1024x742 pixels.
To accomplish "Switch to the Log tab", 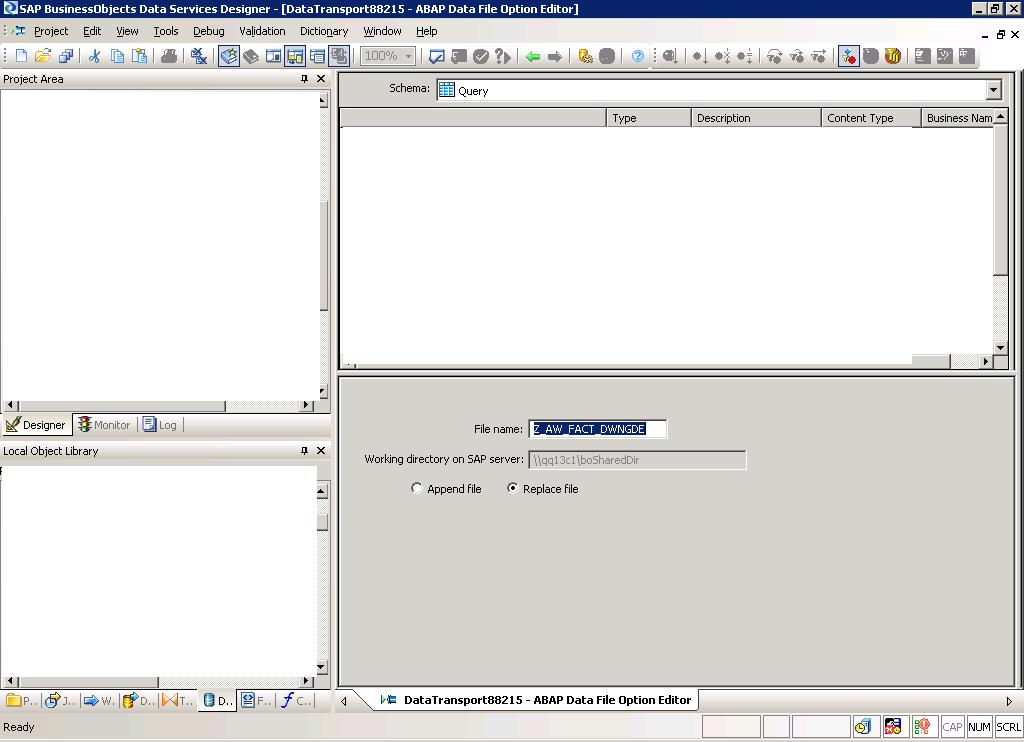I will tap(160, 425).
